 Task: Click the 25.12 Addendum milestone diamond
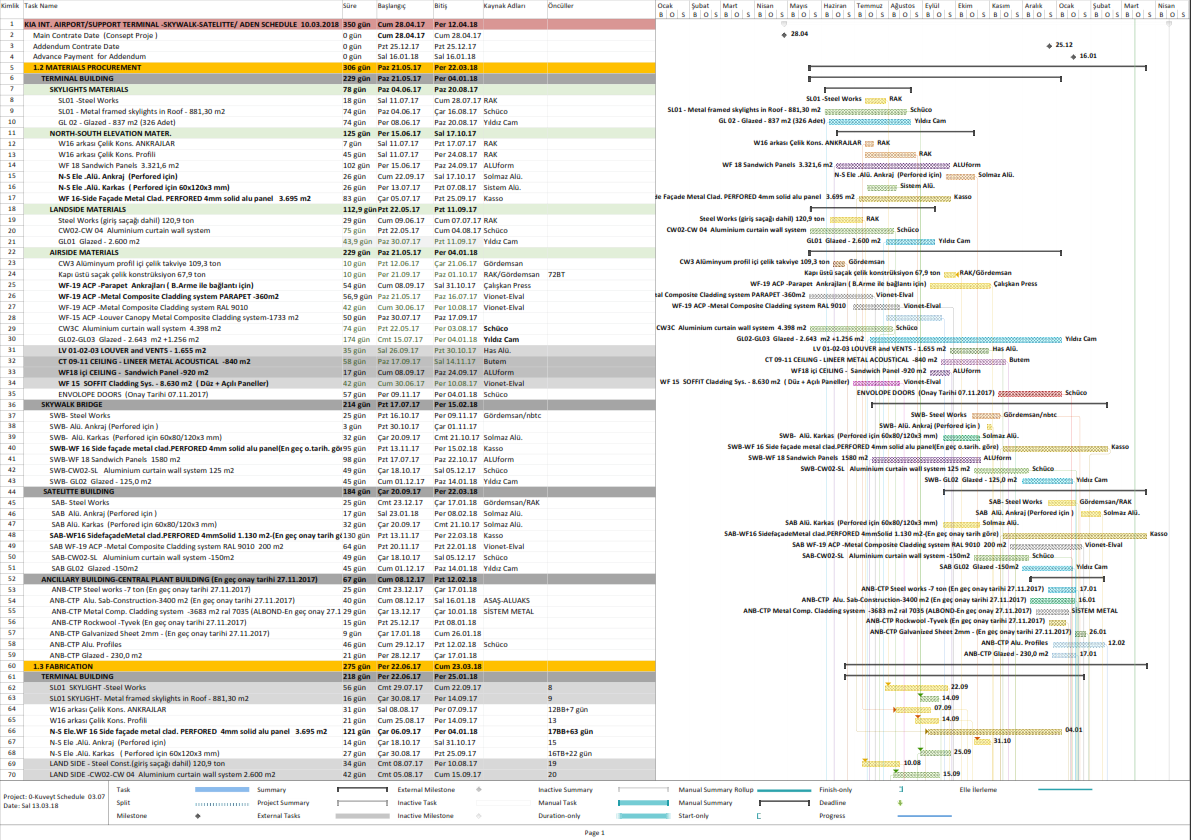click(1048, 46)
